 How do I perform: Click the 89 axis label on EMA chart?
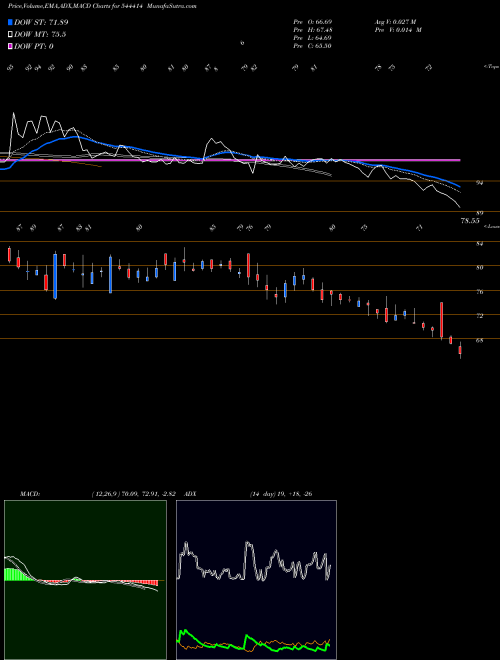click(479, 213)
